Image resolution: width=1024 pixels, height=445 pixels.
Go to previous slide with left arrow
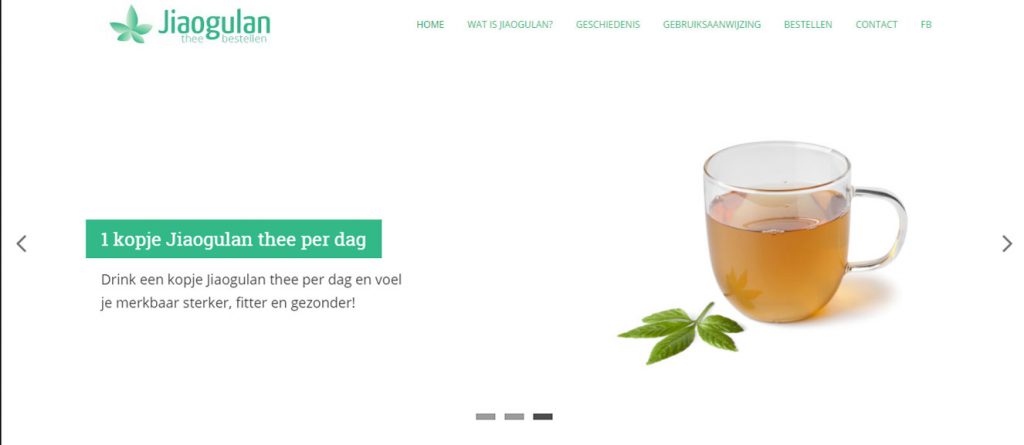click(x=22, y=244)
